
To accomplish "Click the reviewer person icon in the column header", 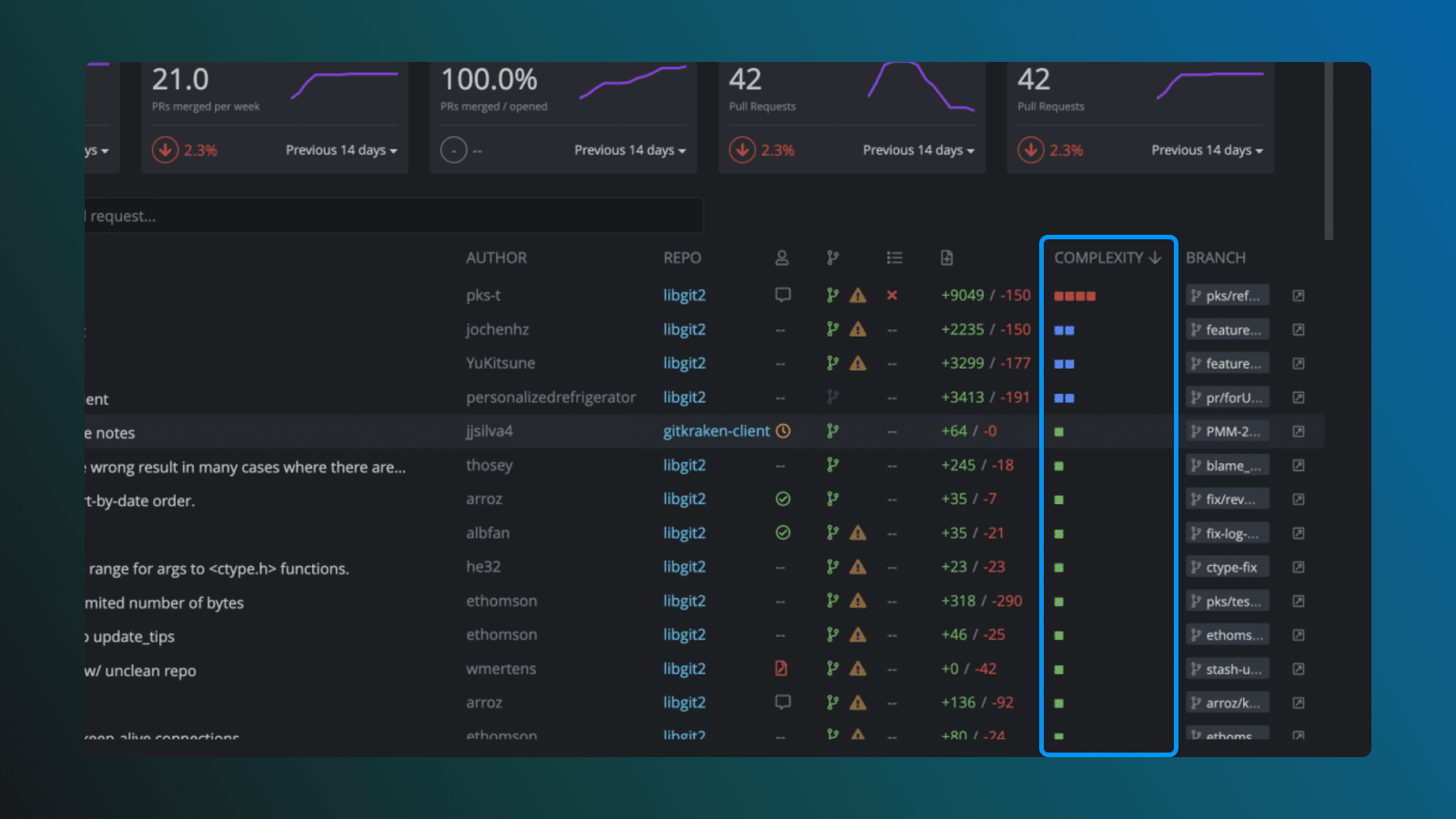I will pyautogui.click(x=783, y=258).
